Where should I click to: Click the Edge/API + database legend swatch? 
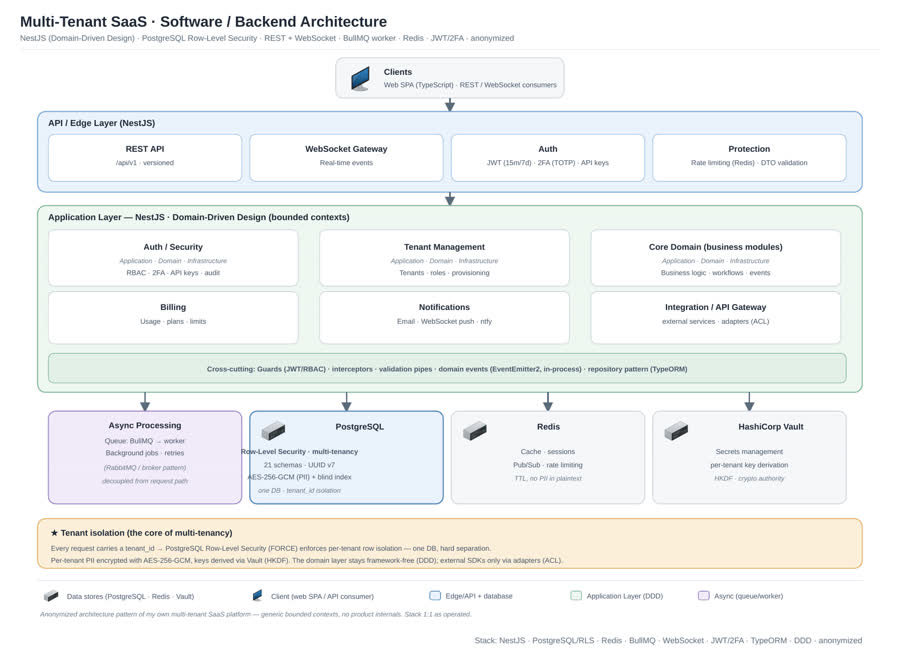pyautogui.click(x=435, y=596)
